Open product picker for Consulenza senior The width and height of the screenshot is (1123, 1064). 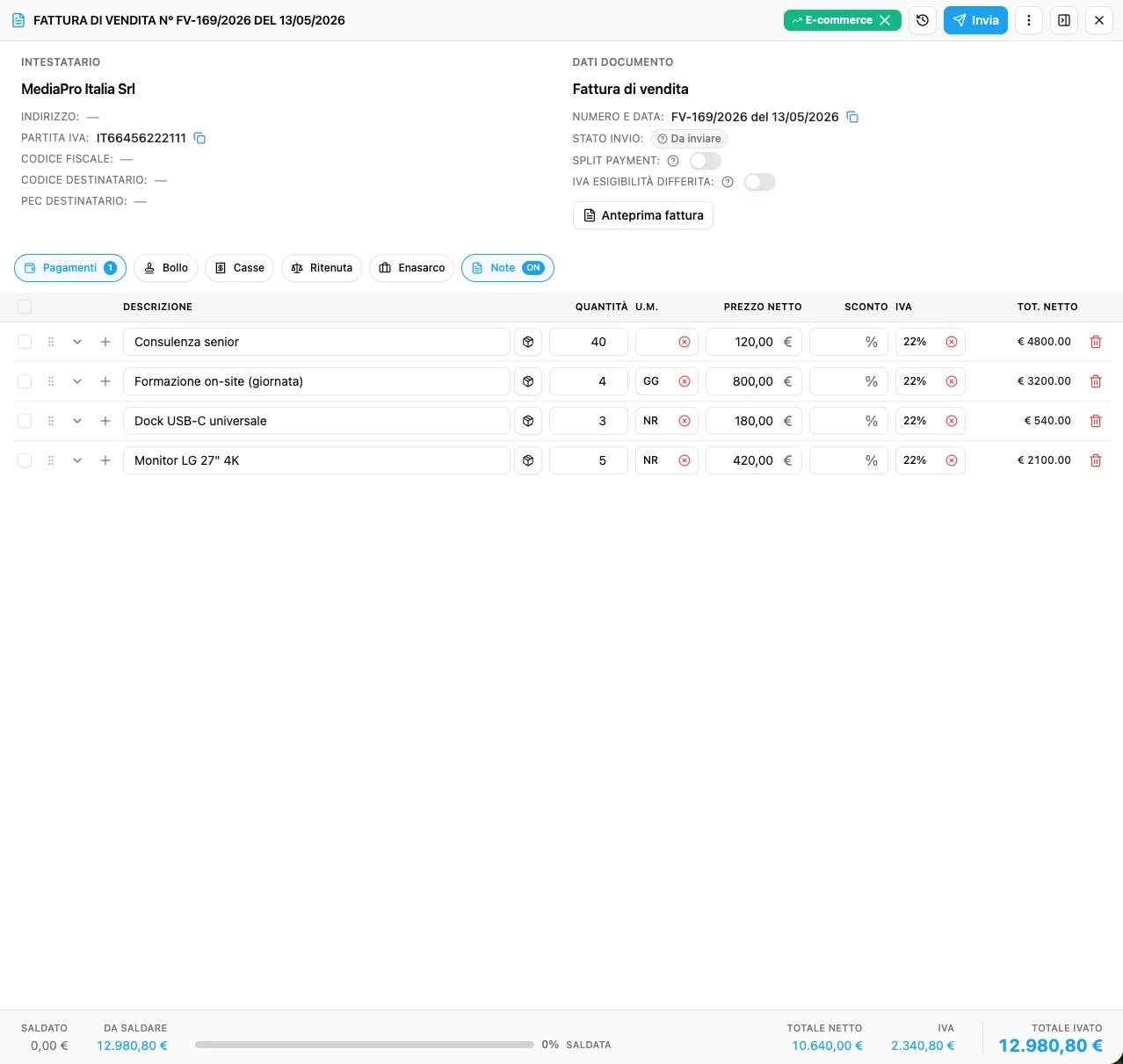point(528,342)
